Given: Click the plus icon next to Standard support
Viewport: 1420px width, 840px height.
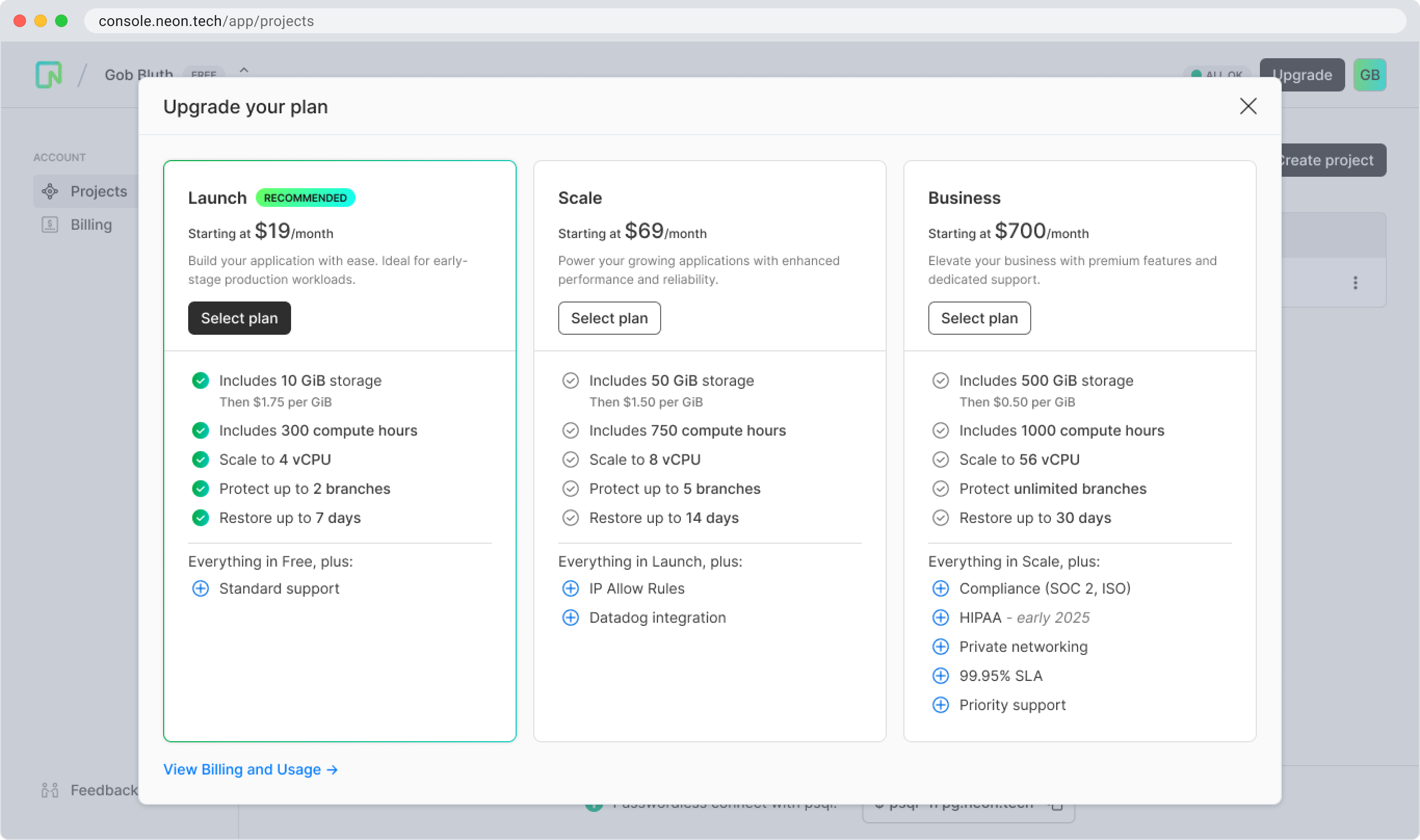Looking at the screenshot, I should (200, 588).
